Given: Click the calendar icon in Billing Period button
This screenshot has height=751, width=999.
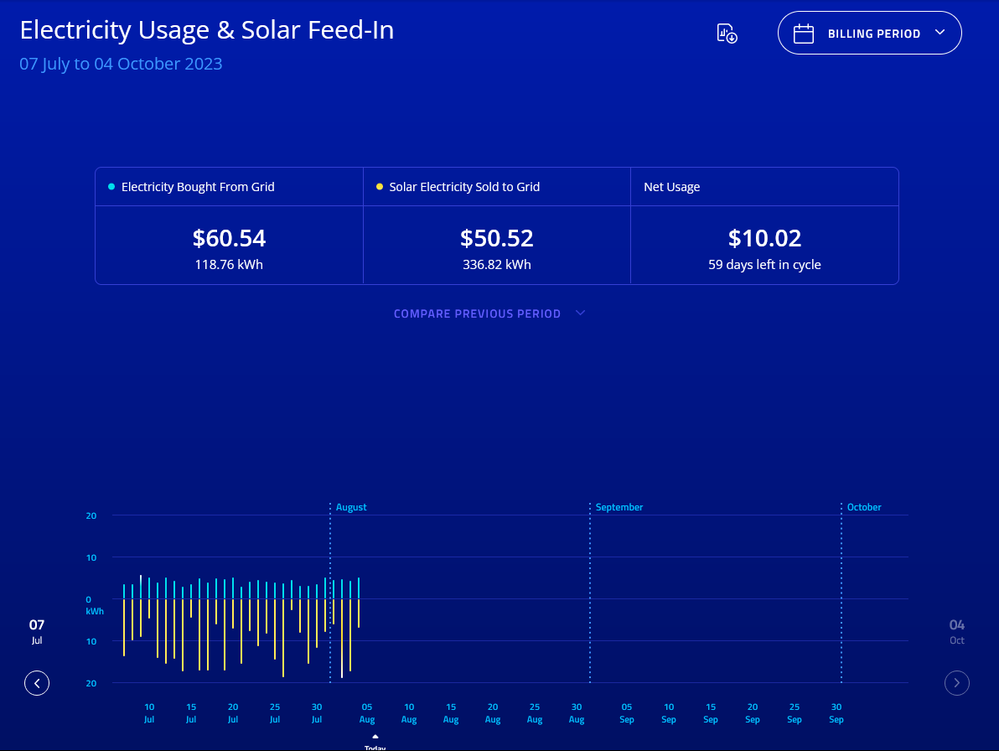Looking at the screenshot, I should pos(803,33).
